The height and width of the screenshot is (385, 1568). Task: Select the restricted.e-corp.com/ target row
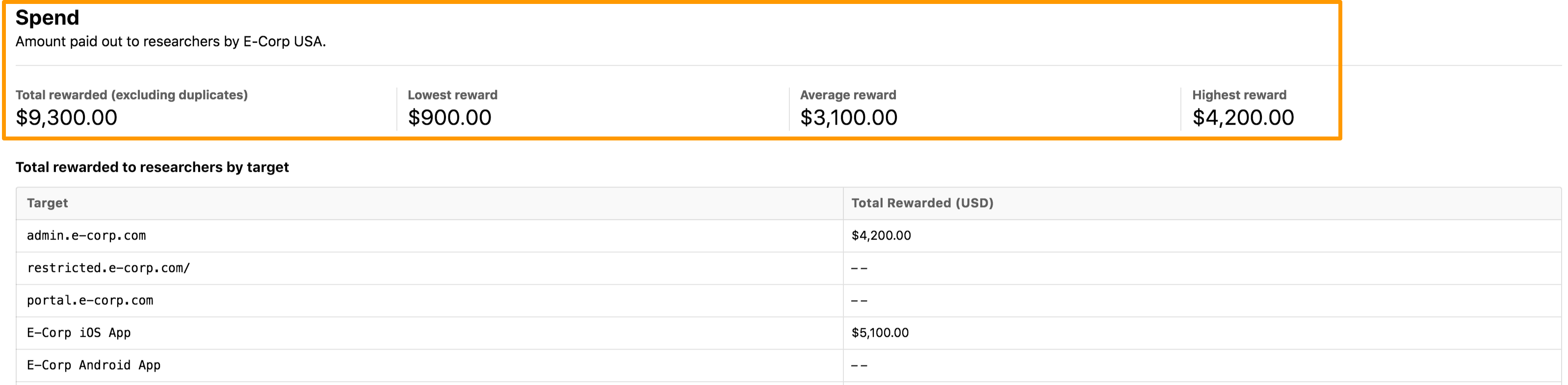click(x=788, y=268)
